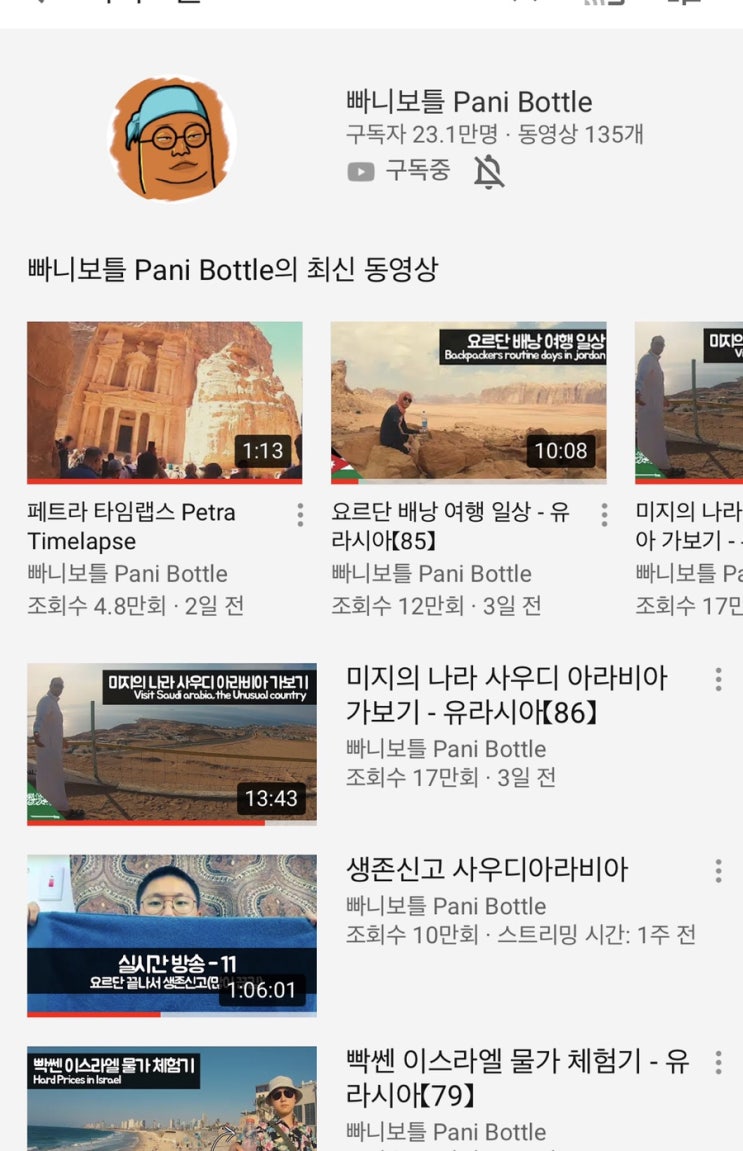Screen dimensions: 743x1151
Task: Open the 페트라 타임랩스 Petra Timelapse title
Action: tap(131, 526)
